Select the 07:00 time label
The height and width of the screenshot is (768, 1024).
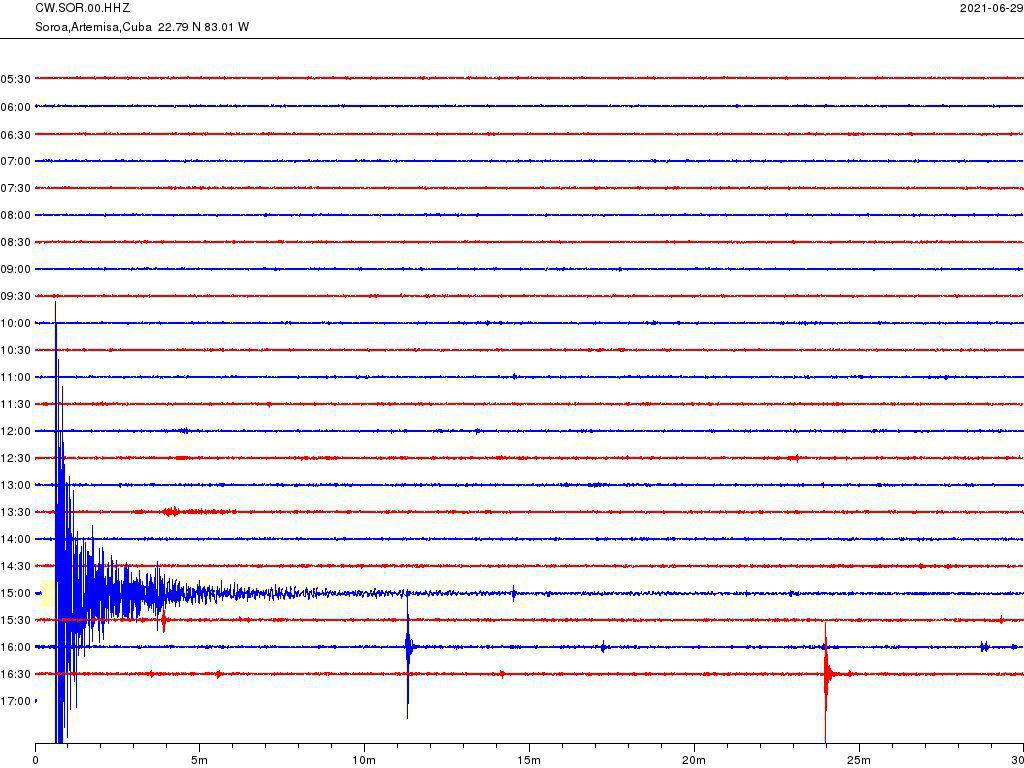[16, 161]
